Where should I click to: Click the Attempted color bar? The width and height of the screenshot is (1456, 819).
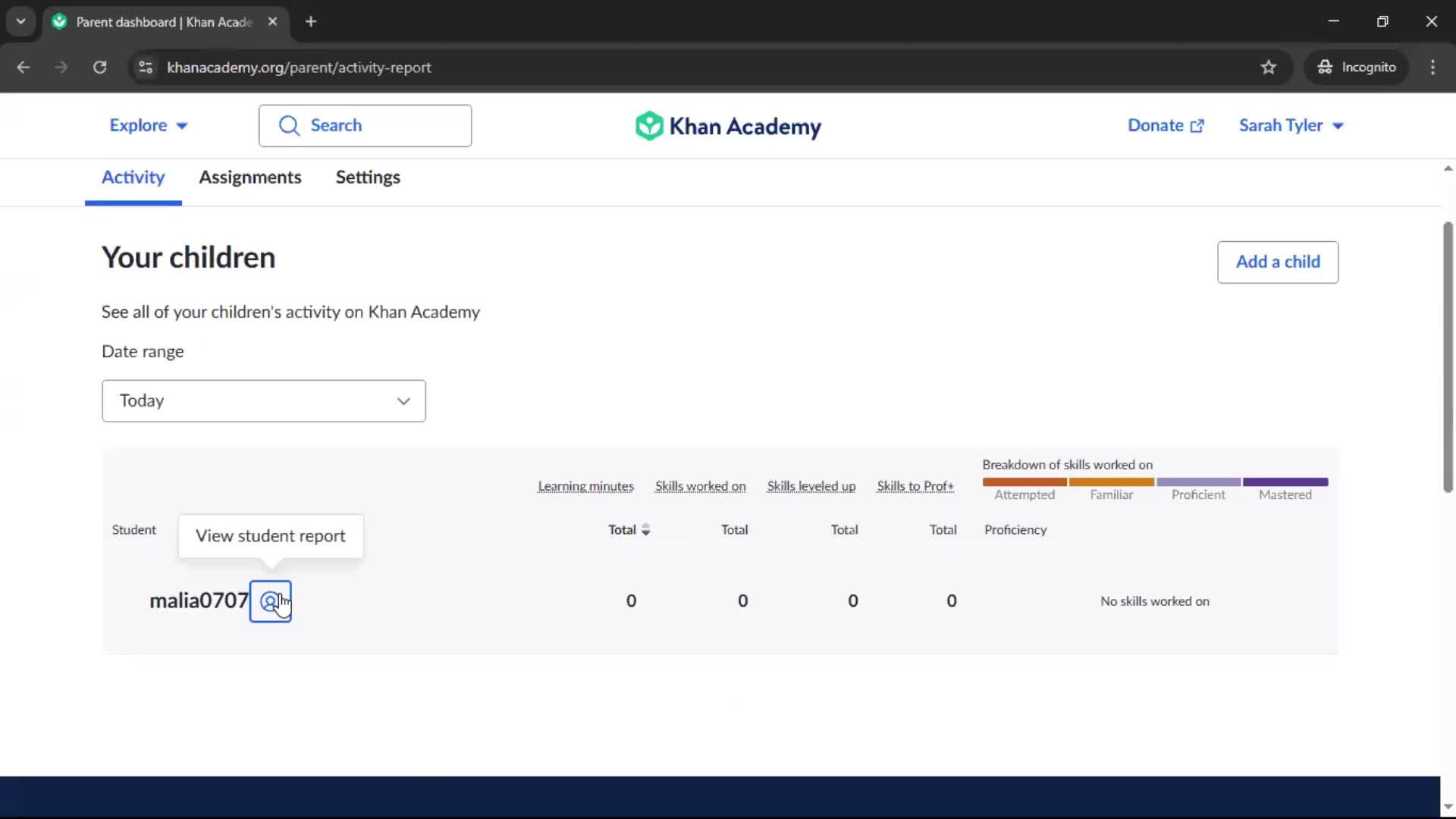[x=1025, y=482]
